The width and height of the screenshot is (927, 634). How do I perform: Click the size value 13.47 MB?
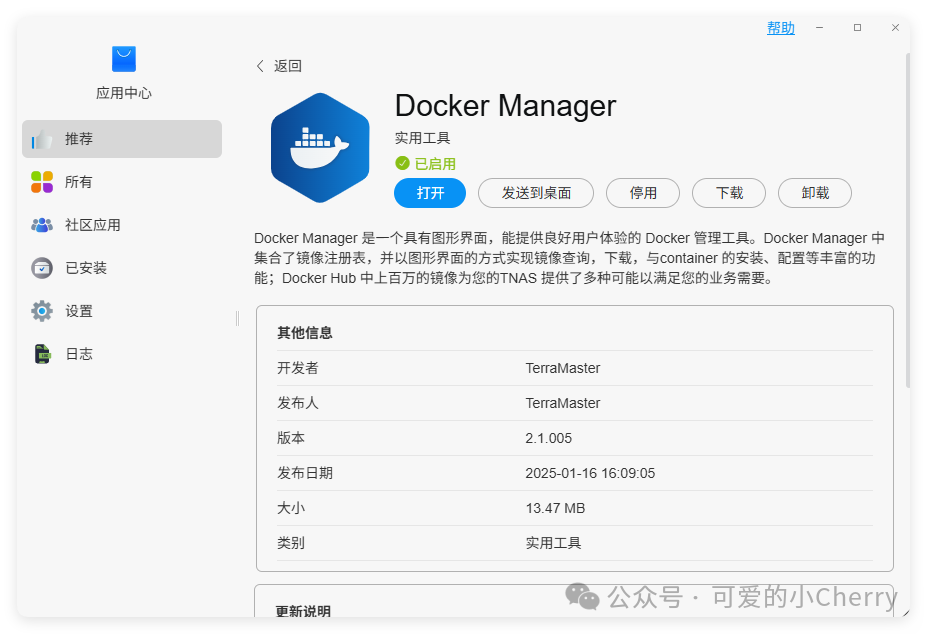[x=555, y=508]
